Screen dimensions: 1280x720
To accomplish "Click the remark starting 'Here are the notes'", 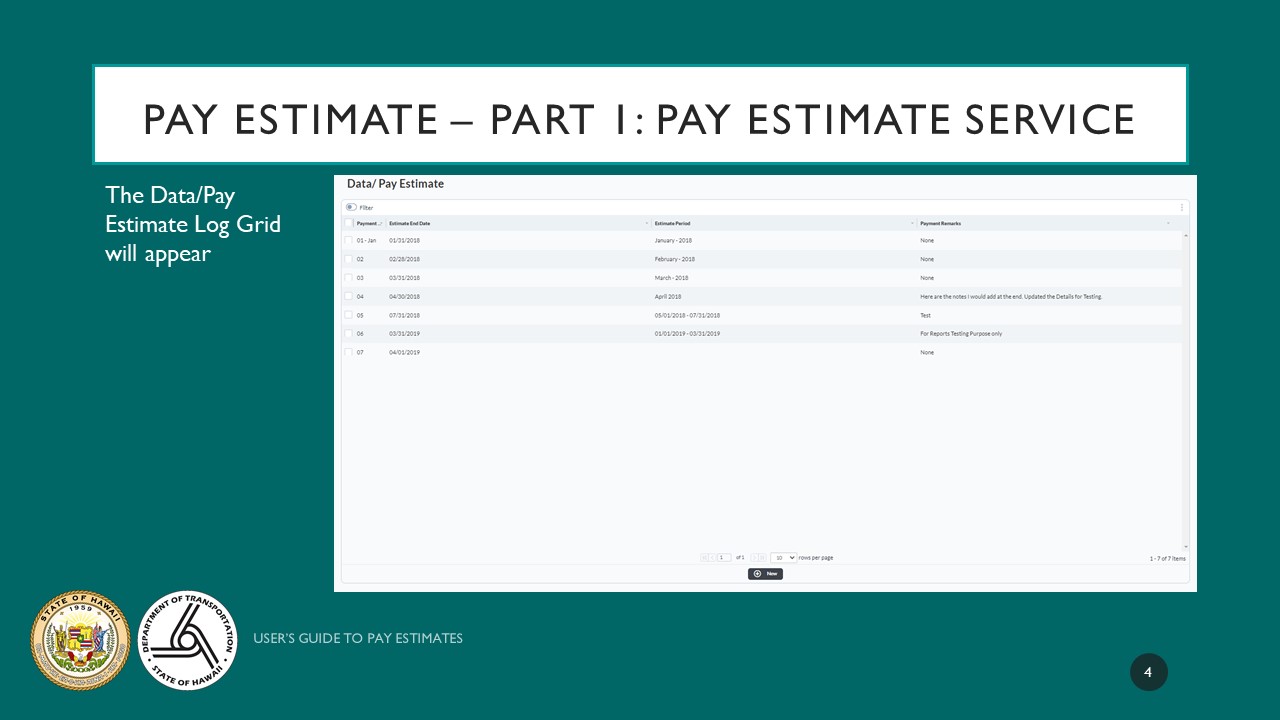I will click(1011, 297).
